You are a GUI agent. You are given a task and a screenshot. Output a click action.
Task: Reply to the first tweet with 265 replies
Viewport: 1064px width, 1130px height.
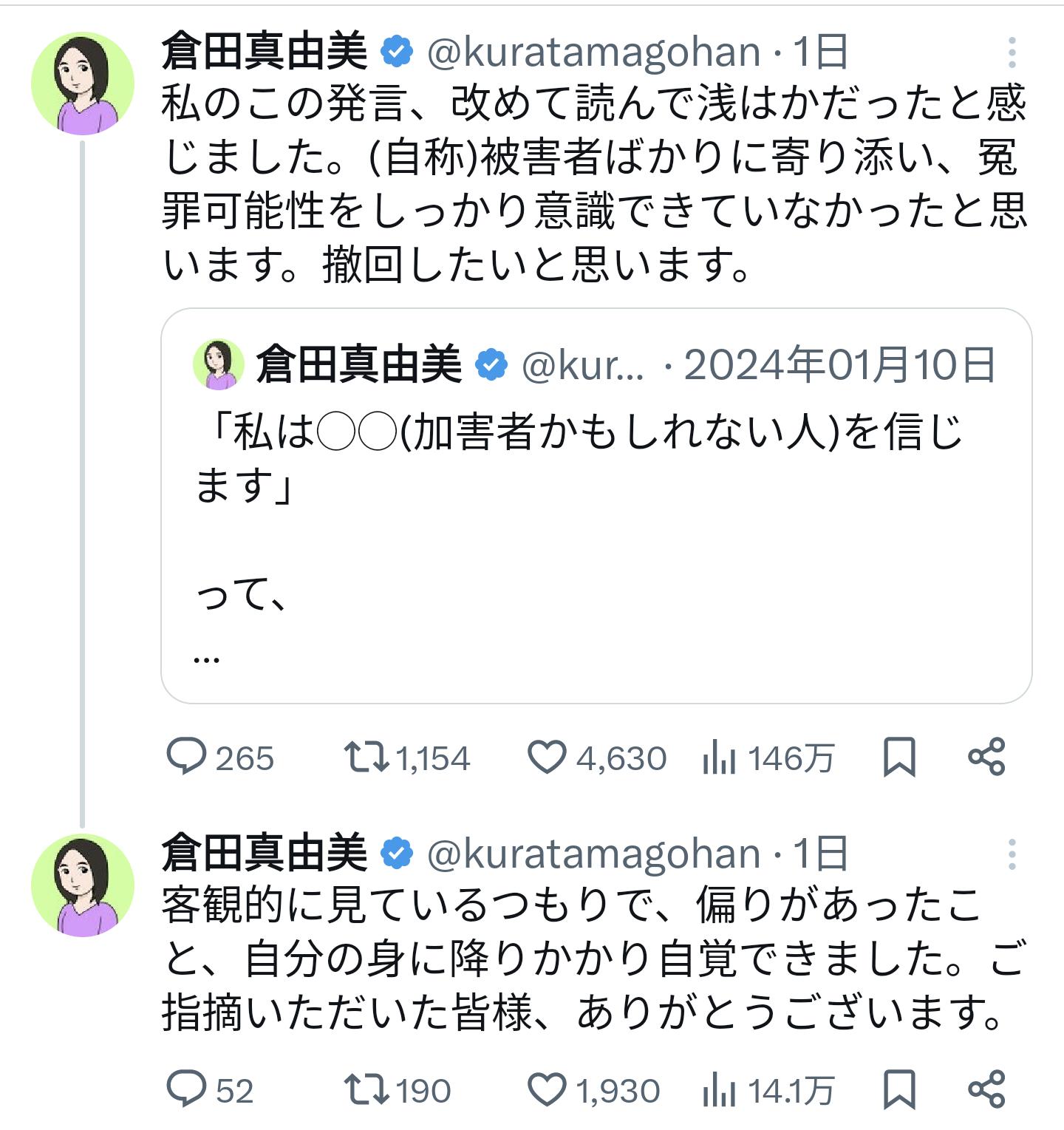186,758
